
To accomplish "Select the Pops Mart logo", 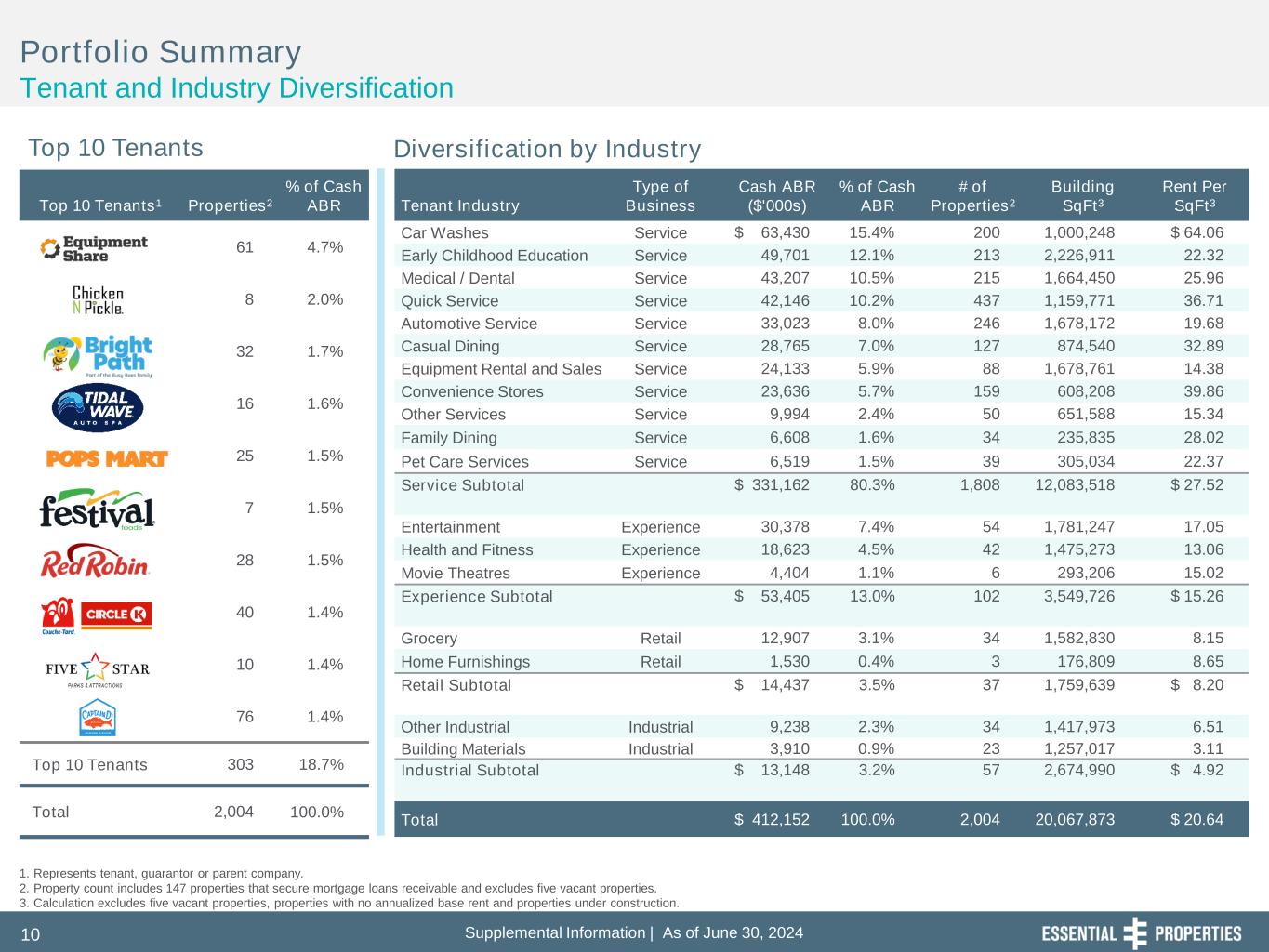I will [107, 458].
